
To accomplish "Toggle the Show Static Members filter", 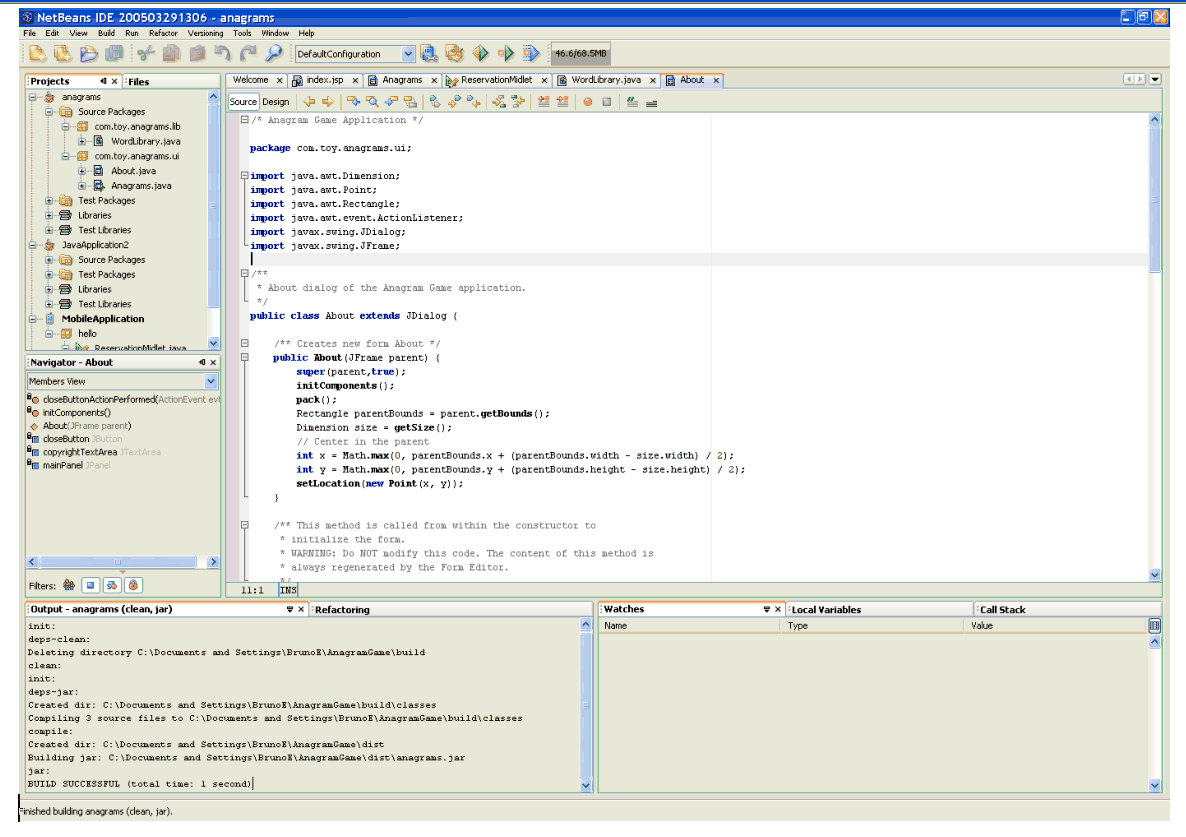I will pyautogui.click(x=112, y=585).
